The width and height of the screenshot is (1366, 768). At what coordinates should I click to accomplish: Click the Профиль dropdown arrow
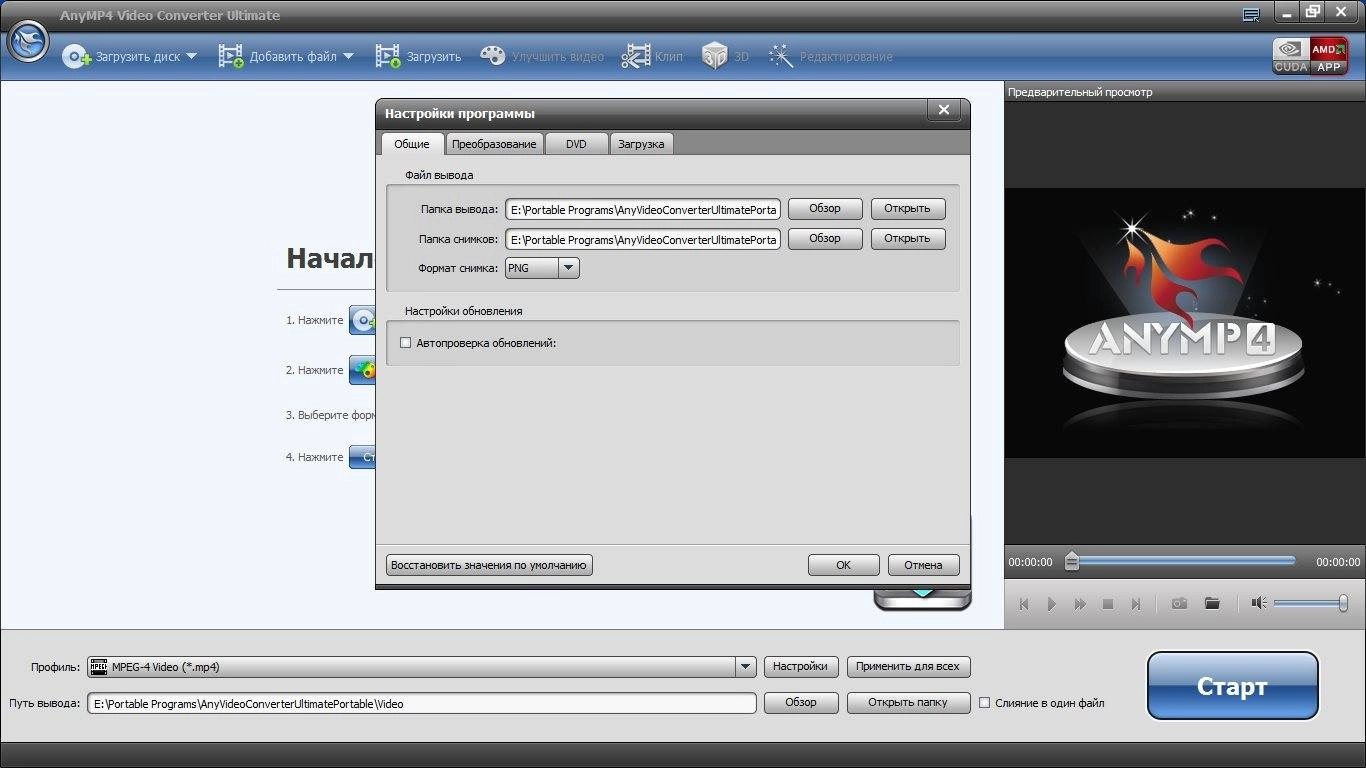click(x=745, y=667)
